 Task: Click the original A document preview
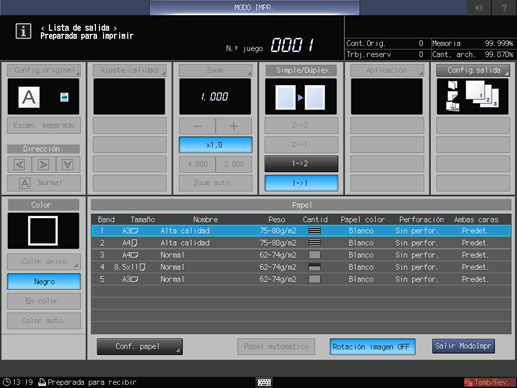29,97
